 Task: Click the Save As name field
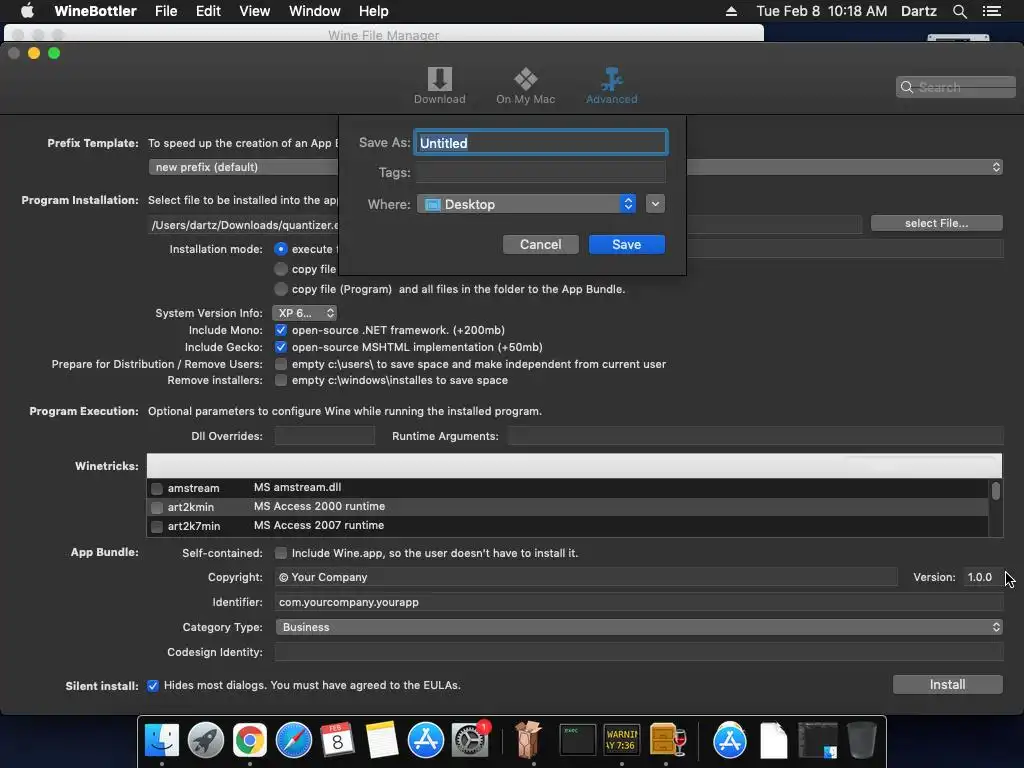click(x=541, y=142)
